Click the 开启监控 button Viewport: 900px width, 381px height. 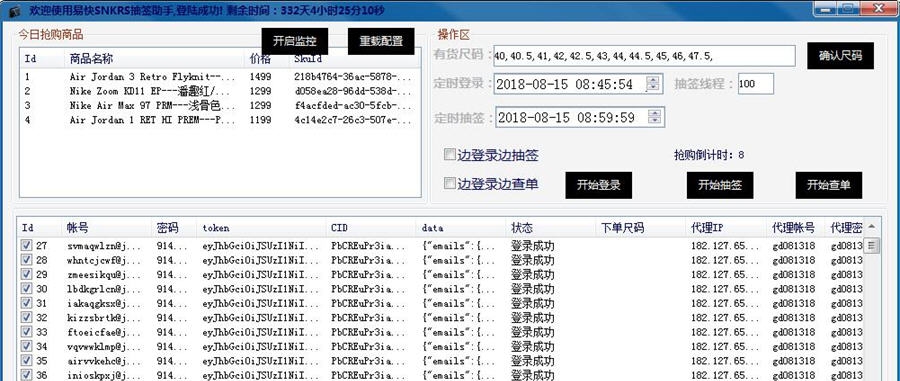tap(295, 41)
